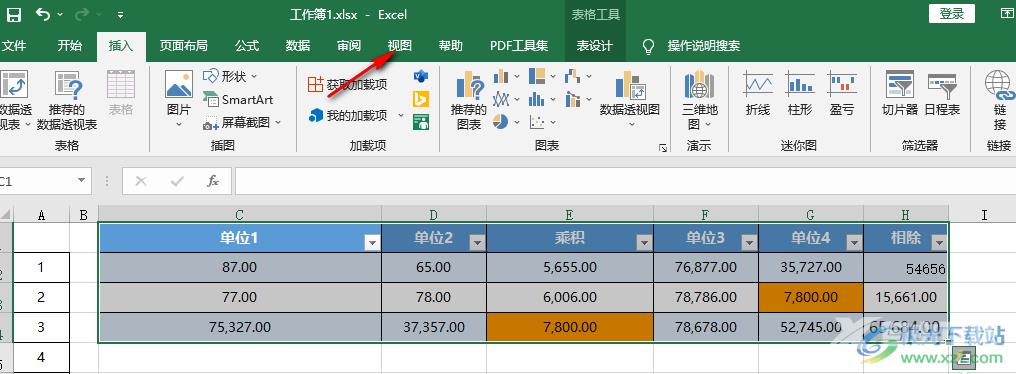Open the 单位1 column filter dropdown
1016x374 pixels.
372,243
